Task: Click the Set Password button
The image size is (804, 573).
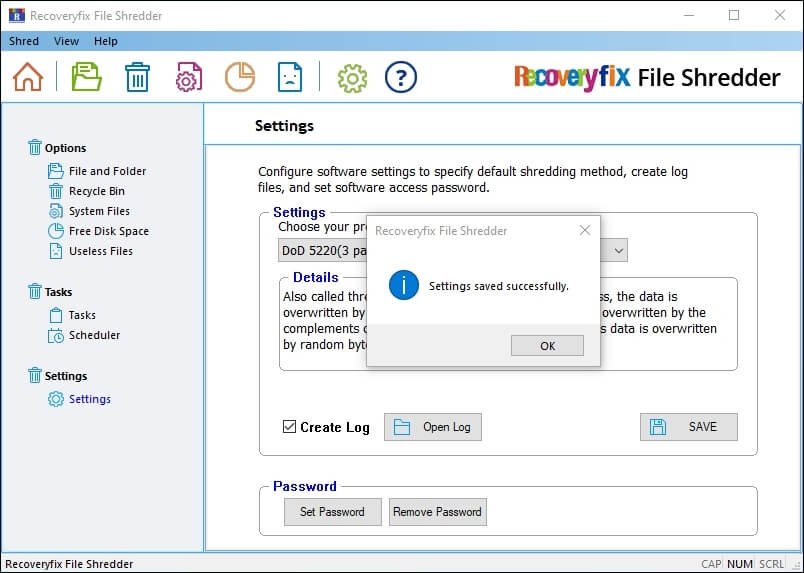Action: click(333, 512)
